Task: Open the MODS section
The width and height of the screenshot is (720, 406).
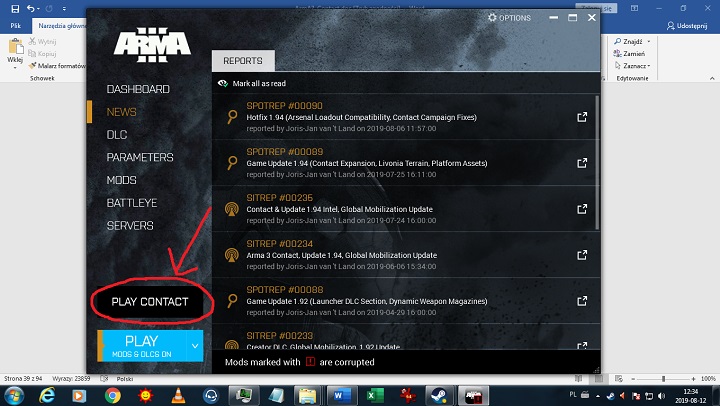Action: tap(121, 180)
